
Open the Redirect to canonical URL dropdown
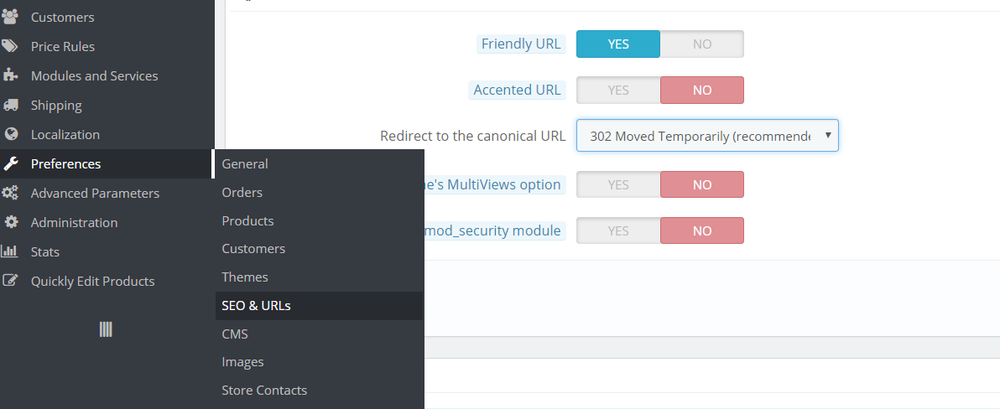(x=707, y=136)
